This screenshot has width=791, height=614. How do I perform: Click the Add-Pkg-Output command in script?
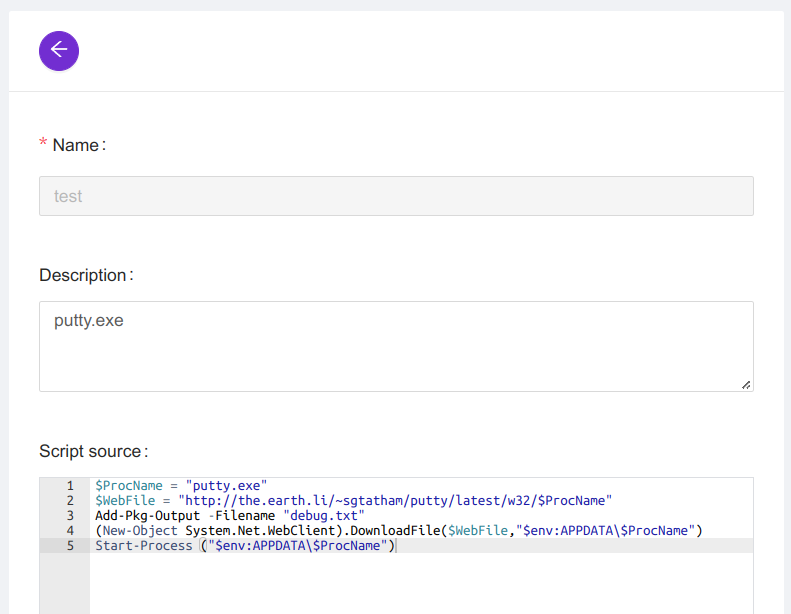(149, 516)
